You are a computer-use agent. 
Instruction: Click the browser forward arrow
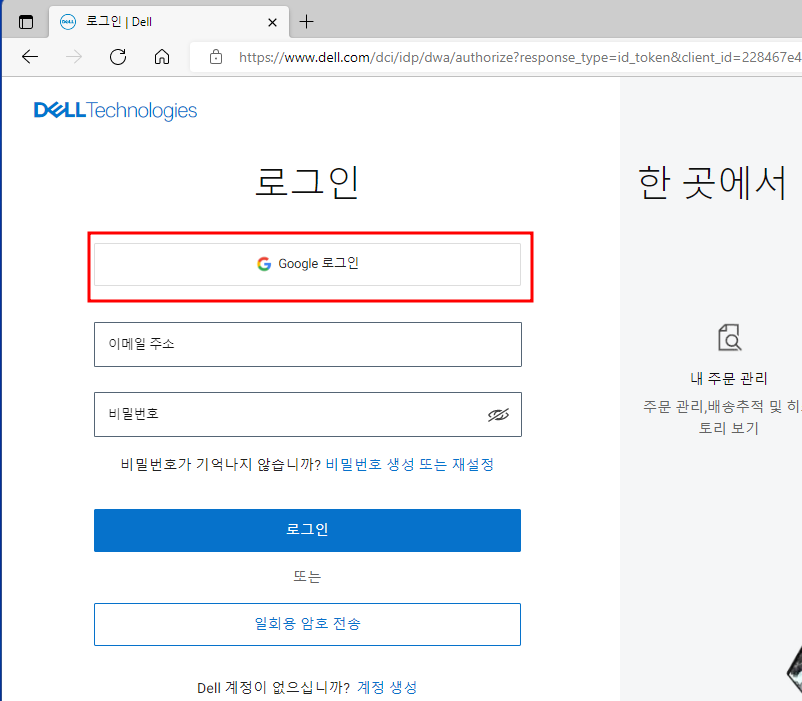[74, 57]
